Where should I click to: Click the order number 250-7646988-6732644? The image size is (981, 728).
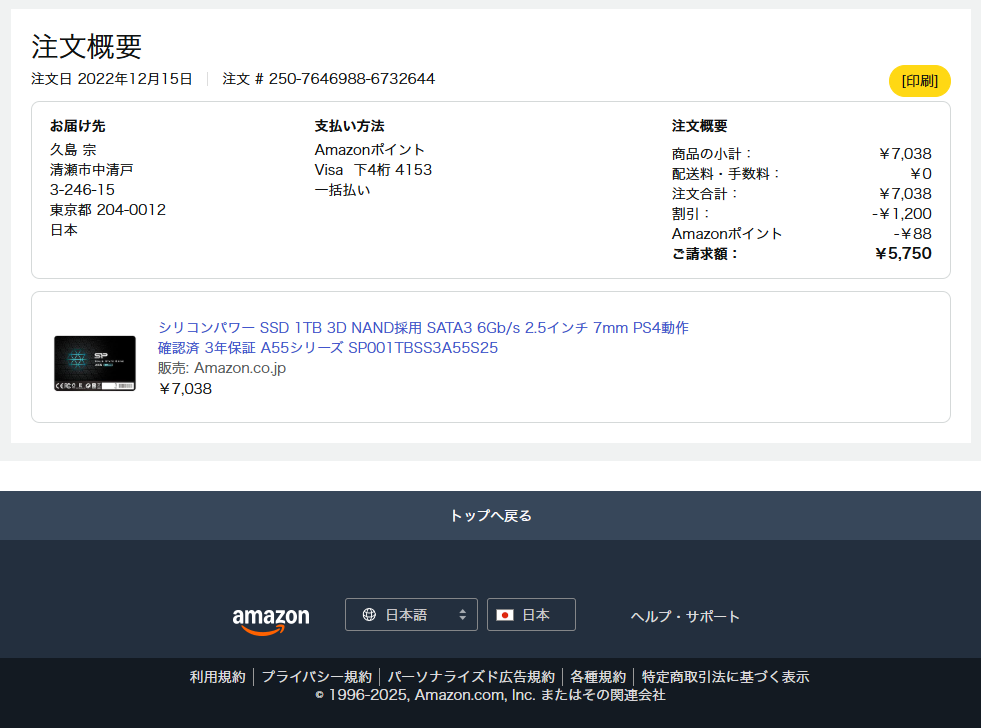(x=351, y=79)
